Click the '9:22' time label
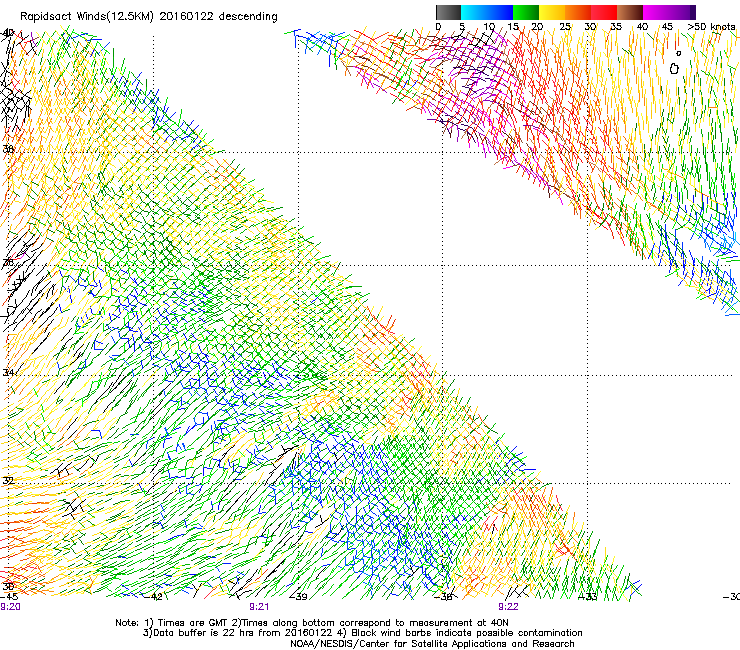The width and height of the screenshot is (740, 650). point(508,607)
